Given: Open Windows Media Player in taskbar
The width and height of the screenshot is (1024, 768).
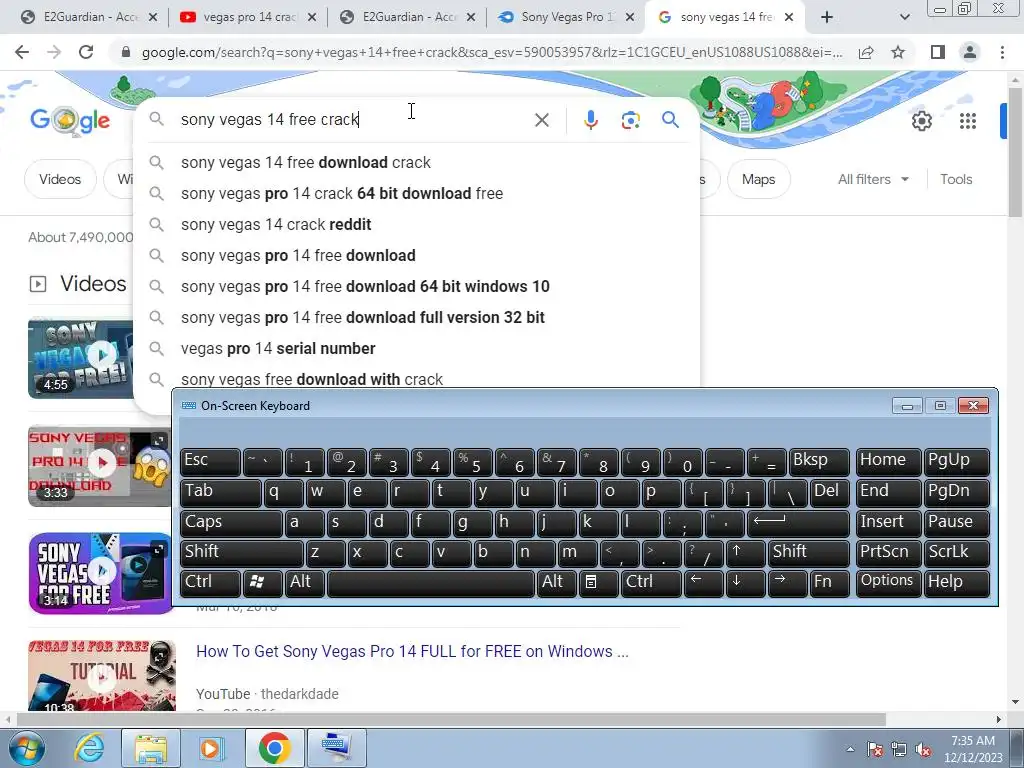Looking at the screenshot, I should [x=211, y=748].
